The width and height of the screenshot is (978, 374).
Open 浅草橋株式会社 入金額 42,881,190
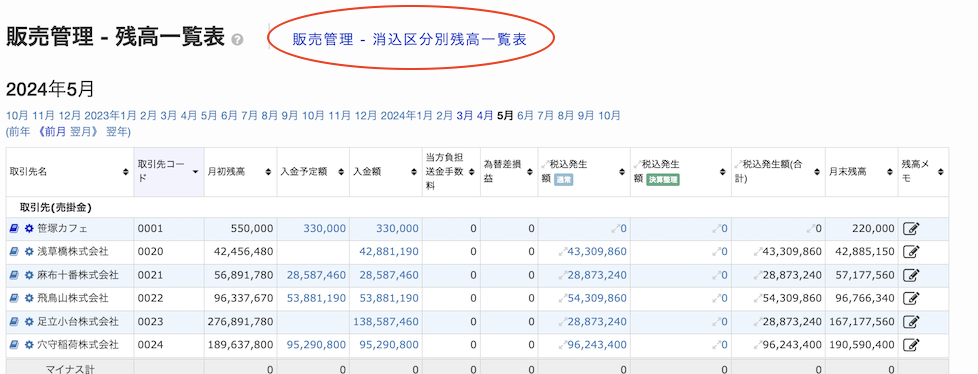click(389, 252)
